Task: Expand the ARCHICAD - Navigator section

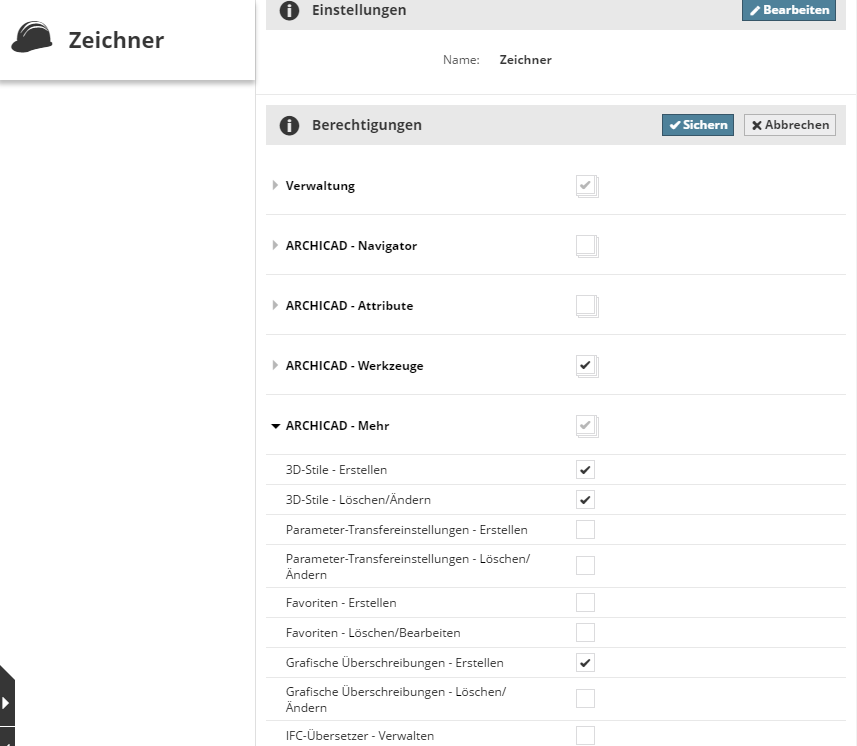Action: point(276,245)
